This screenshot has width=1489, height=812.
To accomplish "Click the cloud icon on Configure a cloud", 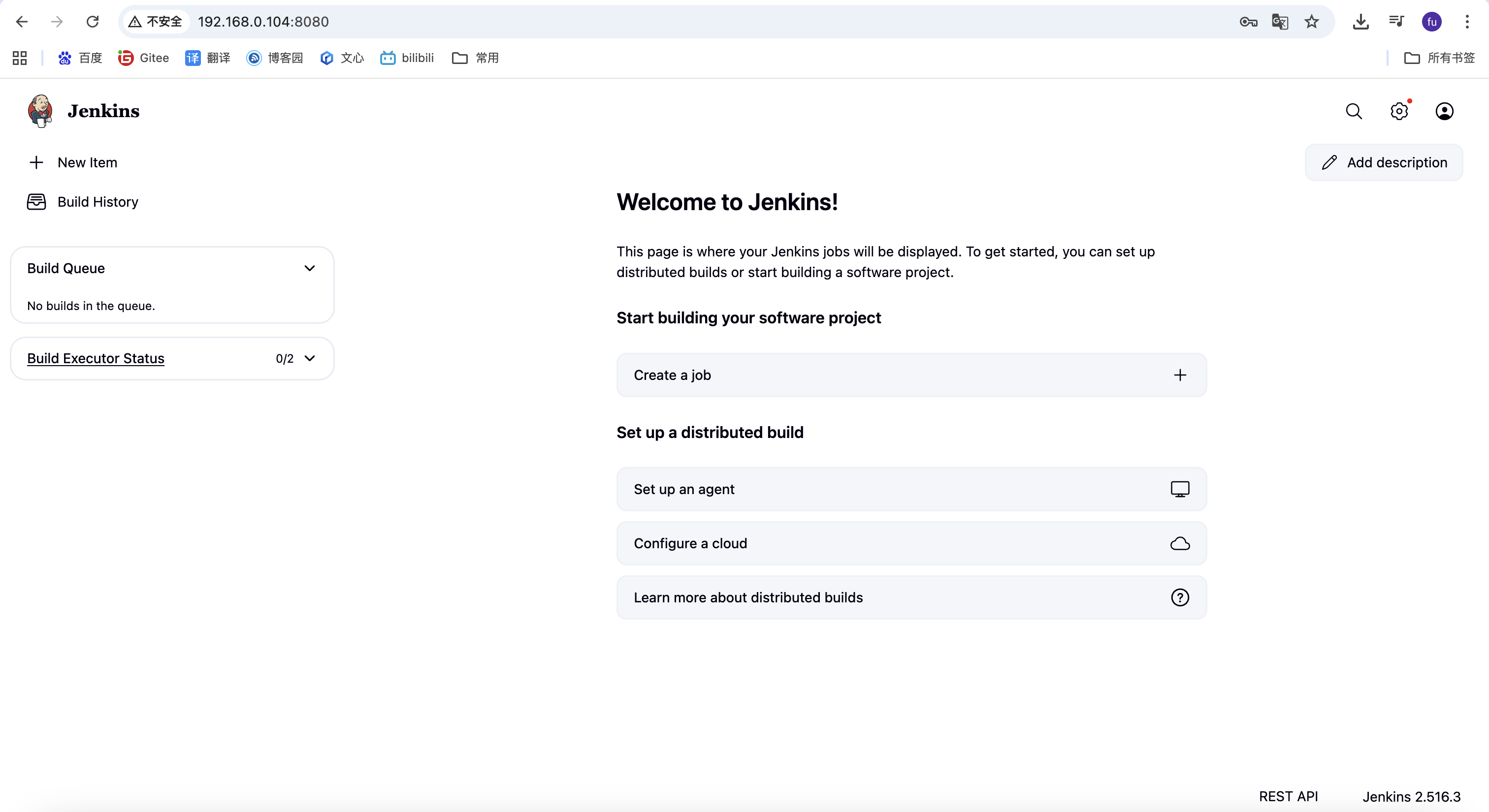I will [x=1179, y=543].
